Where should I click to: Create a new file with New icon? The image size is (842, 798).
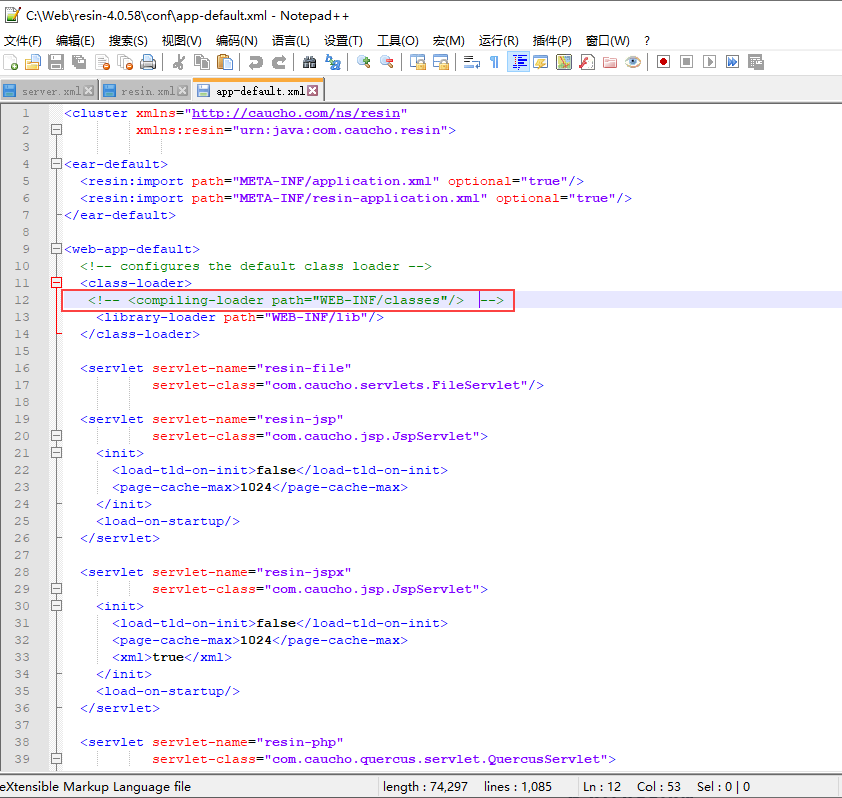[x=11, y=62]
